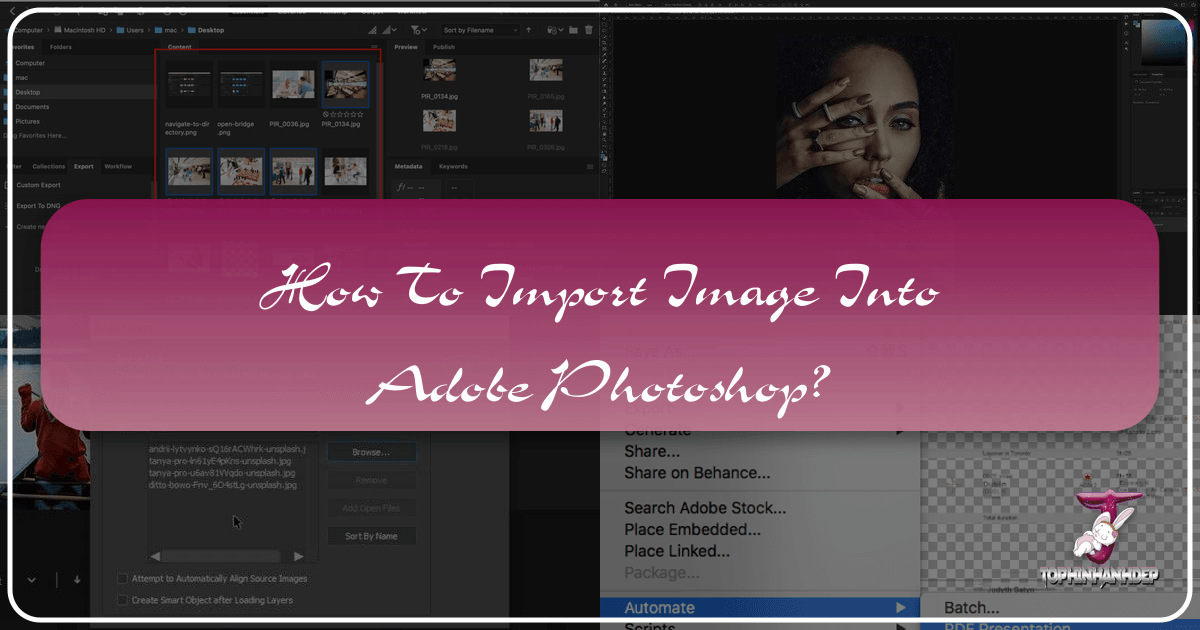The image size is (1200, 630).
Task: Click the Sort By Name button
Action: click(x=371, y=536)
